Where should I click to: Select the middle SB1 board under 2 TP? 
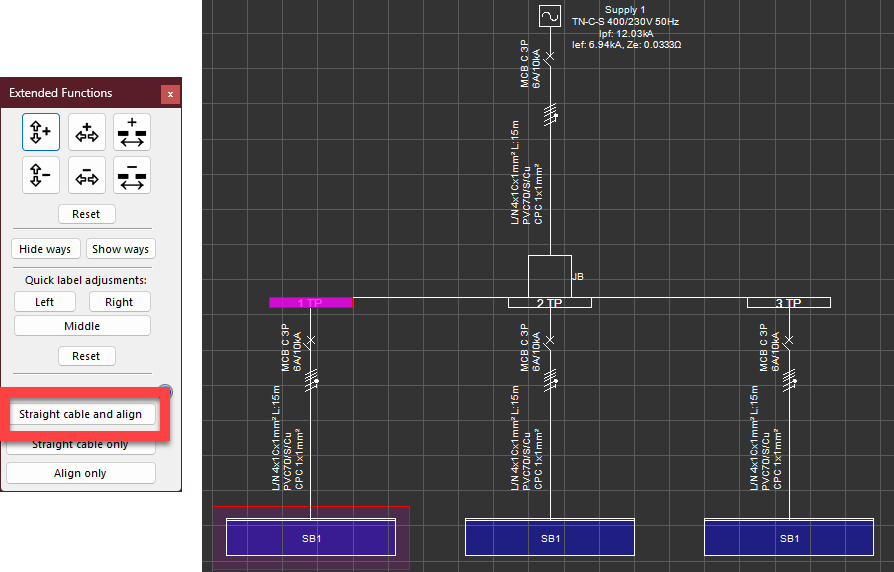(549, 538)
